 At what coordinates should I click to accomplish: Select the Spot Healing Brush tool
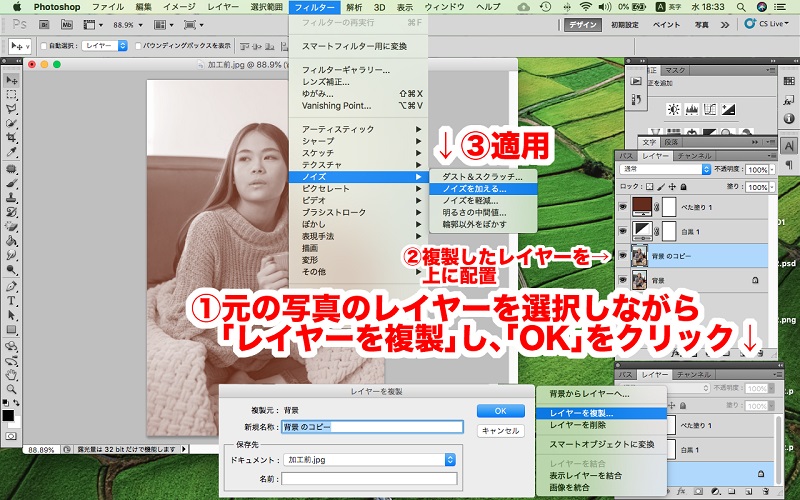tap(11, 169)
